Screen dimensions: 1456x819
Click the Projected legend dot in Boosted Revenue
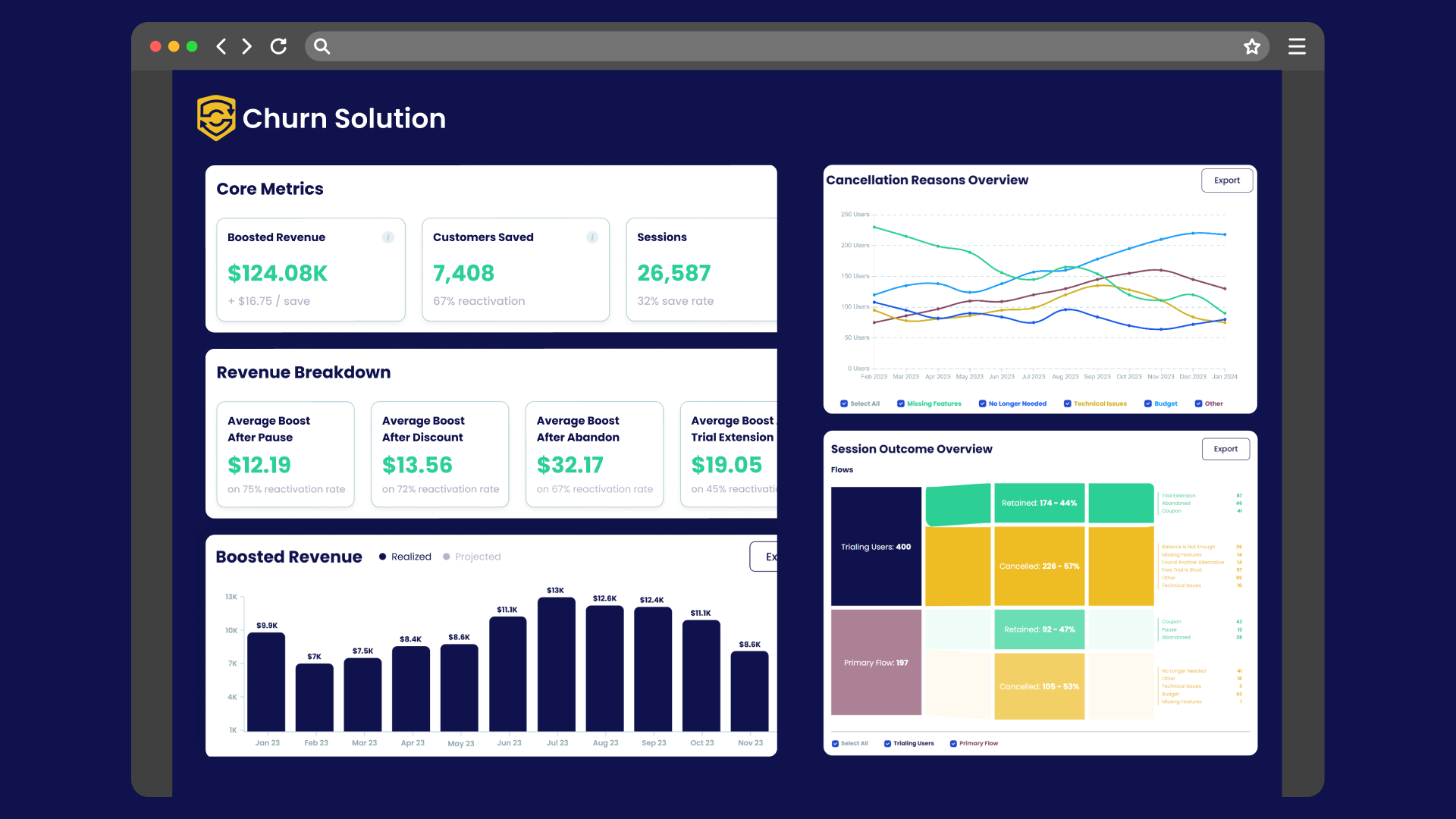pos(447,557)
